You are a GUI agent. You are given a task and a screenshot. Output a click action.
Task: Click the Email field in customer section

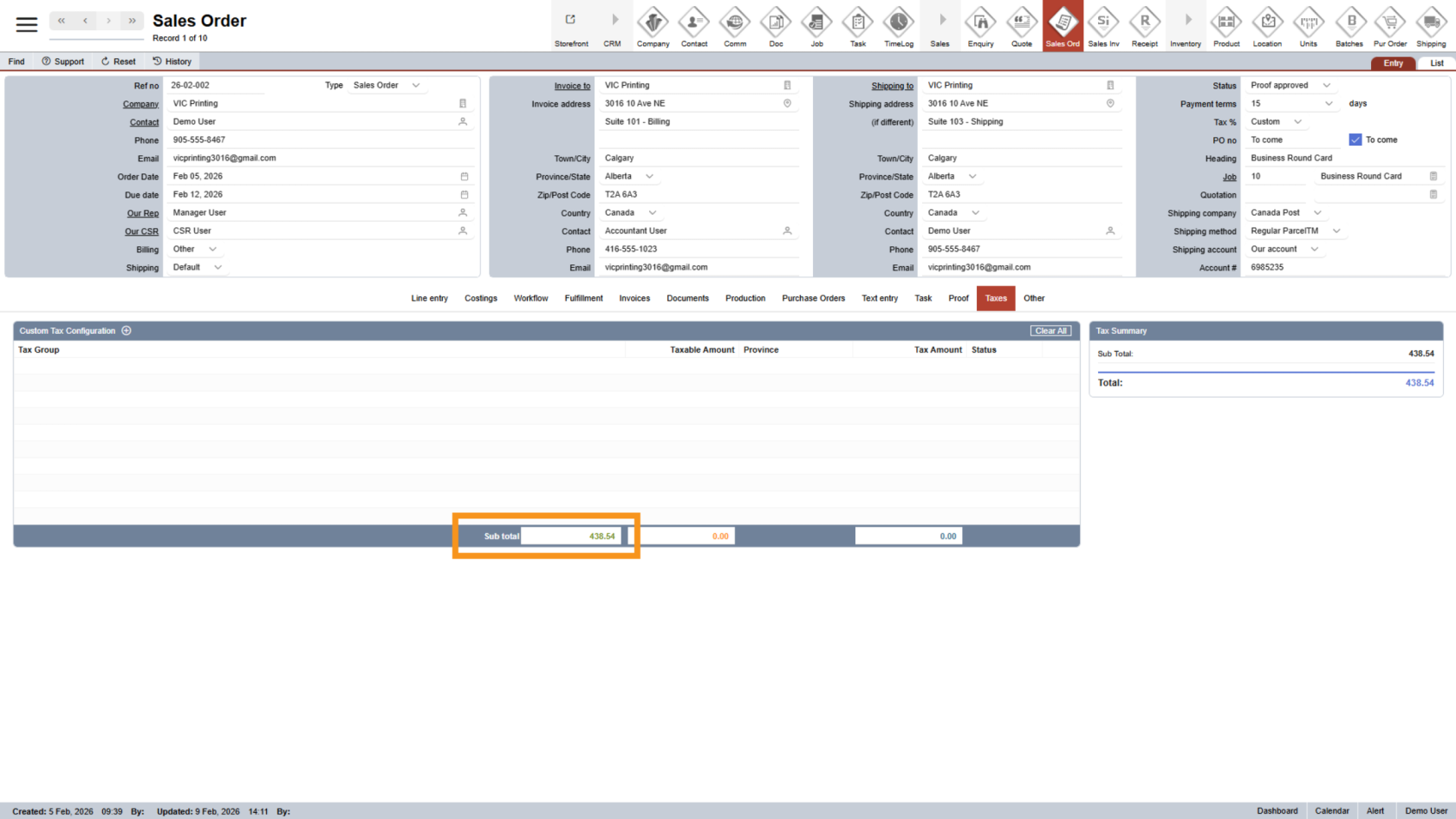pyautogui.click(x=316, y=159)
